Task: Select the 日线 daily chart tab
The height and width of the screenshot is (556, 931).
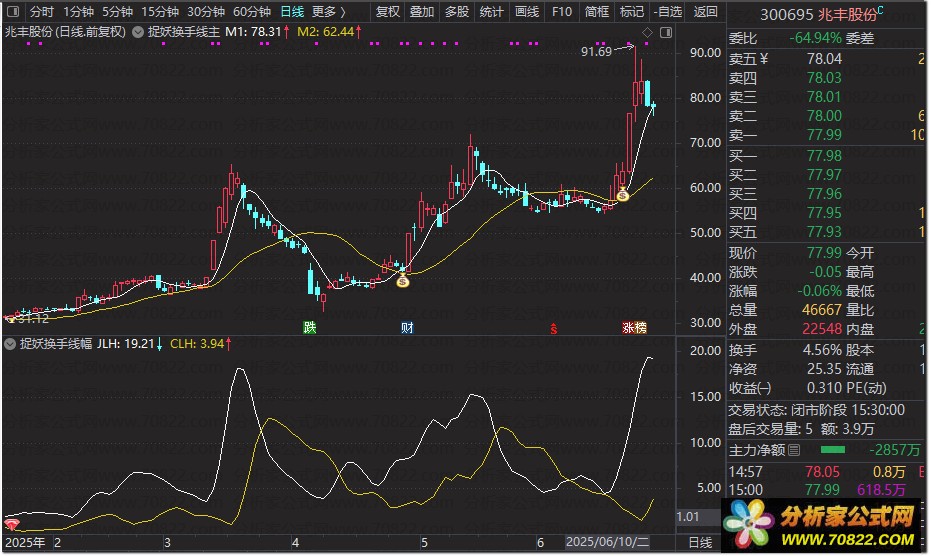Action: (x=292, y=11)
